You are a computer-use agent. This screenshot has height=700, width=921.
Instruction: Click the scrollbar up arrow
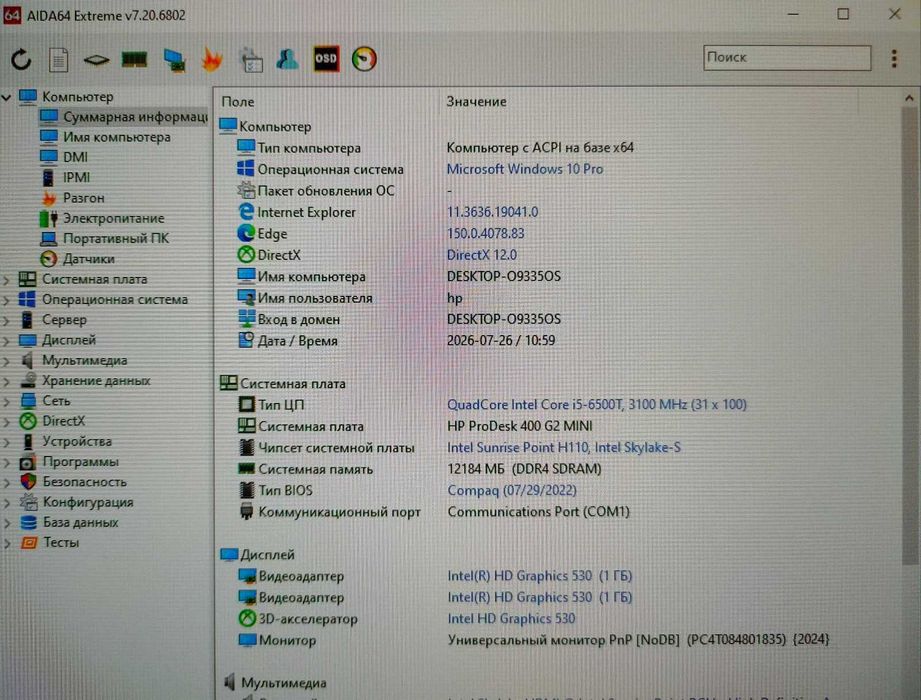(909, 99)
